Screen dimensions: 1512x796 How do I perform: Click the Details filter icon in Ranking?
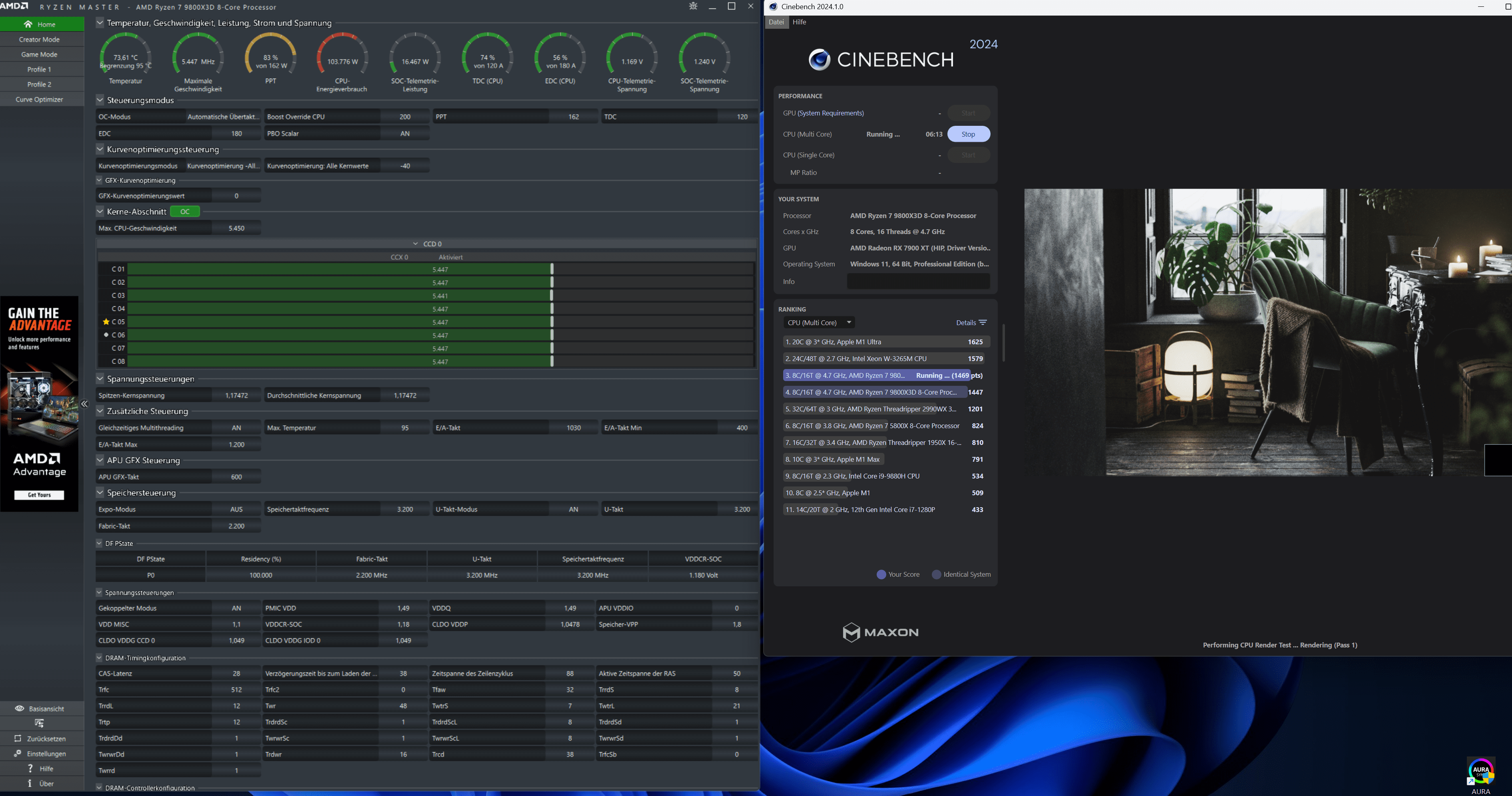(x=983, y=323)
